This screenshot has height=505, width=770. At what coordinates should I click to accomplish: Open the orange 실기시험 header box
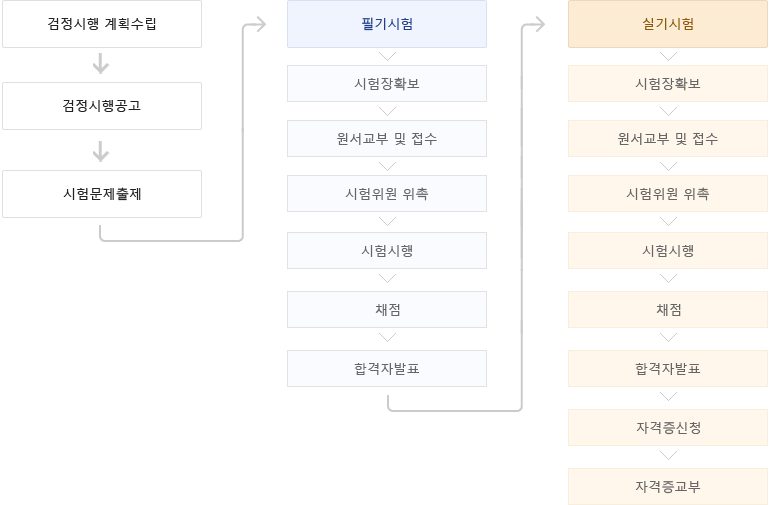[668, 24]
